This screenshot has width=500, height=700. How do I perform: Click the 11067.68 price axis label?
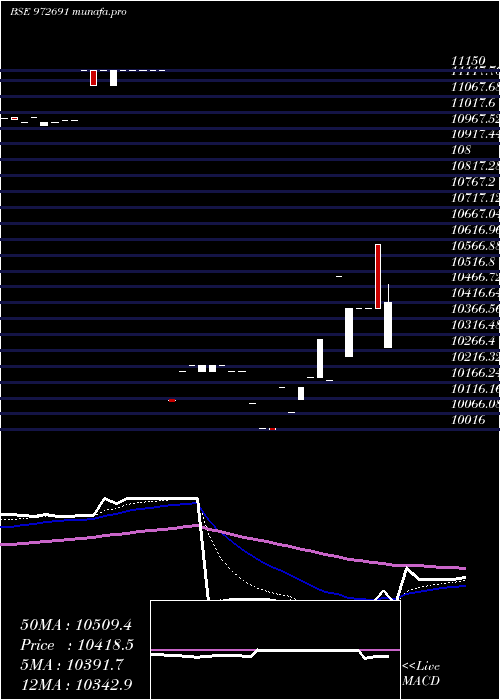click(475, 86)
